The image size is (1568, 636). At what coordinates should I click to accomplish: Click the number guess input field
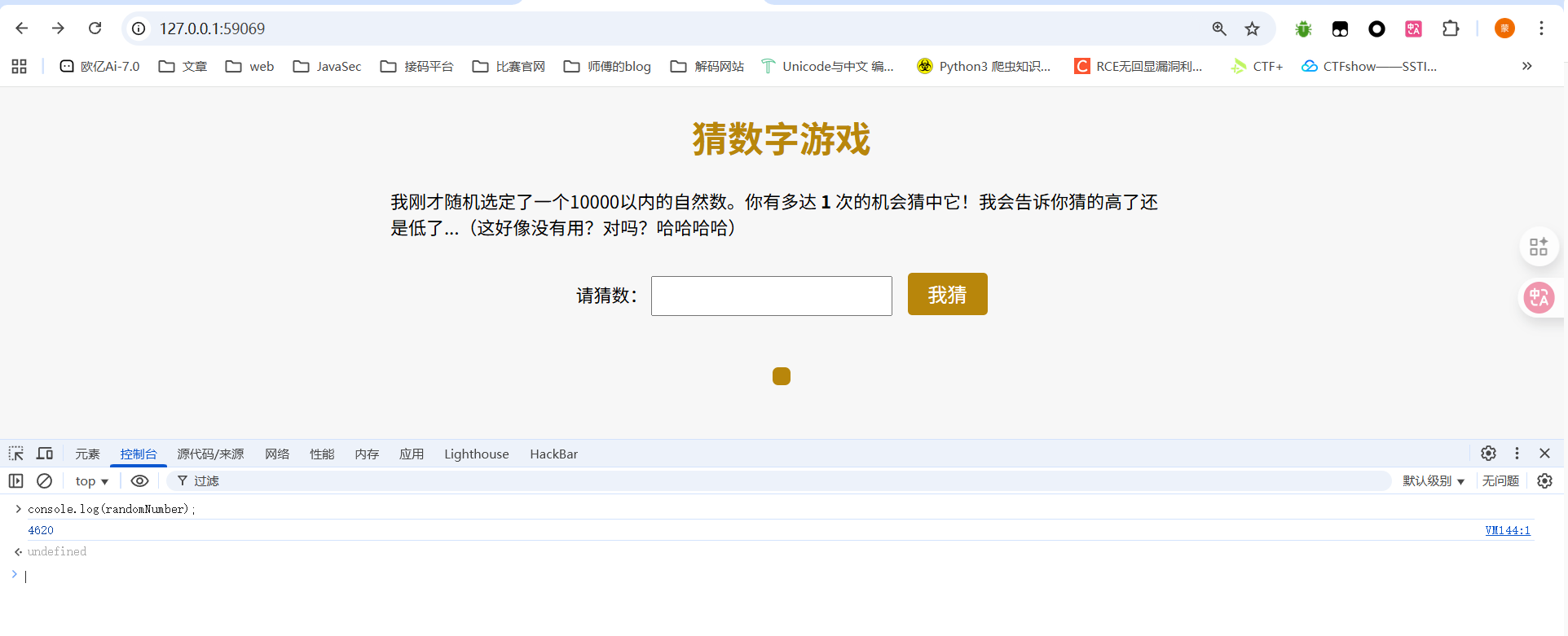pos(771,296)
